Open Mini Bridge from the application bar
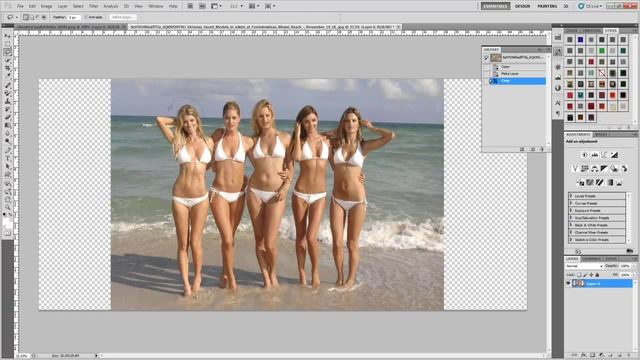Screen dimensions: 640x360 pos(202,6)
